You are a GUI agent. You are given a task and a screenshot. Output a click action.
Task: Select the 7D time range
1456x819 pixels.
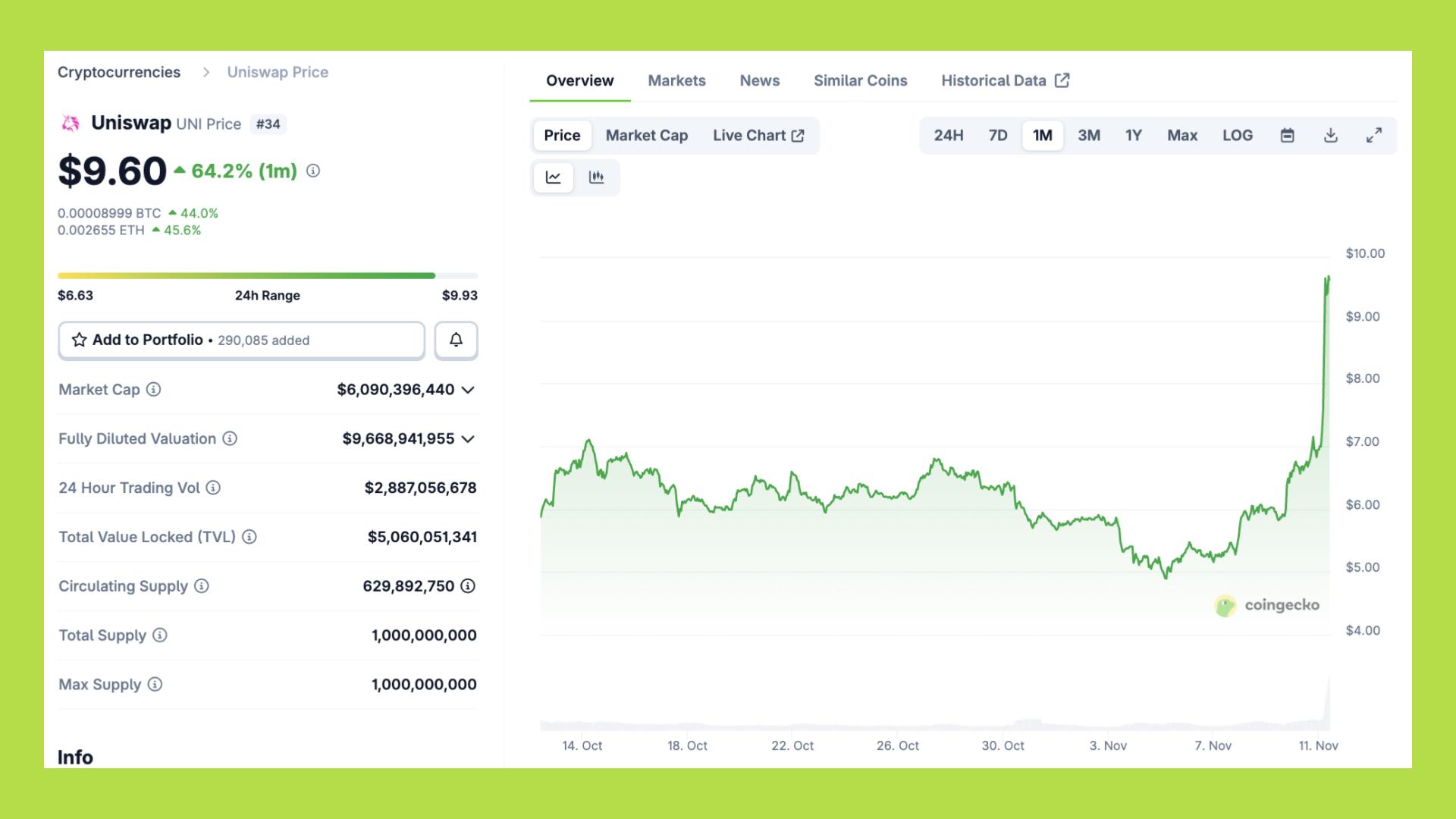(x=997, y=136)
